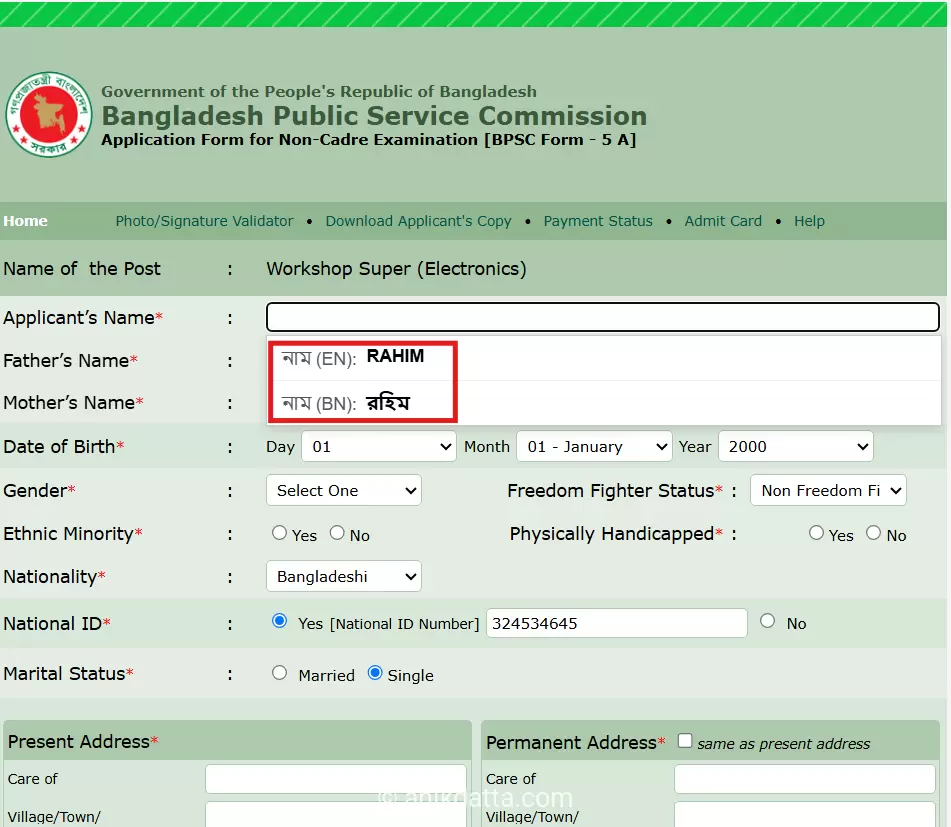Focus the Applicant's Name field

[x=603, y=317]
